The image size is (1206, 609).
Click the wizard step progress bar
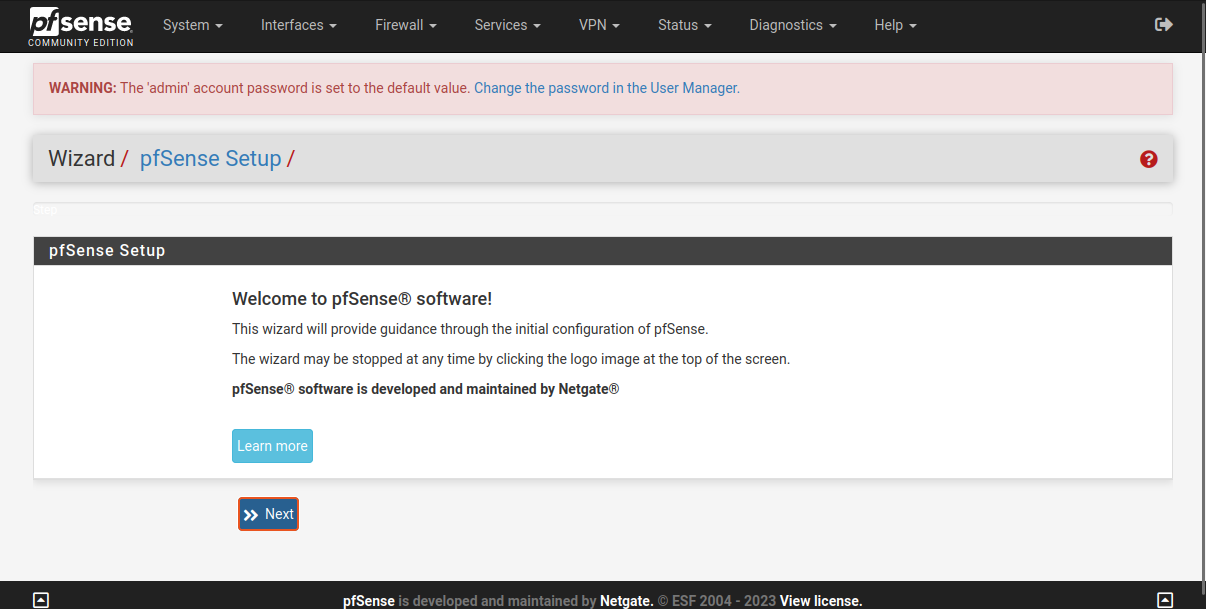(603, 209)
